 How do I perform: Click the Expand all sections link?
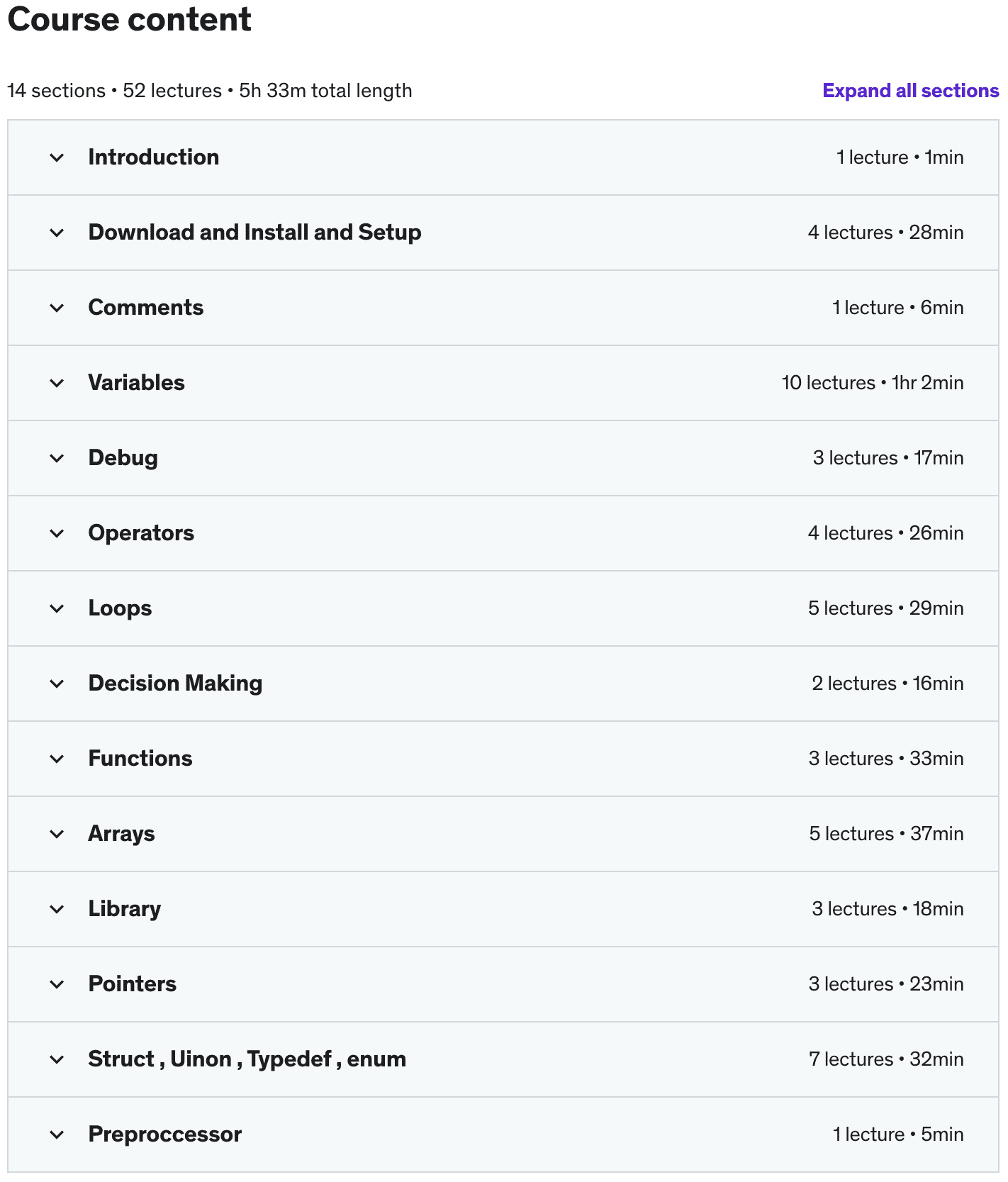(910, 91)
